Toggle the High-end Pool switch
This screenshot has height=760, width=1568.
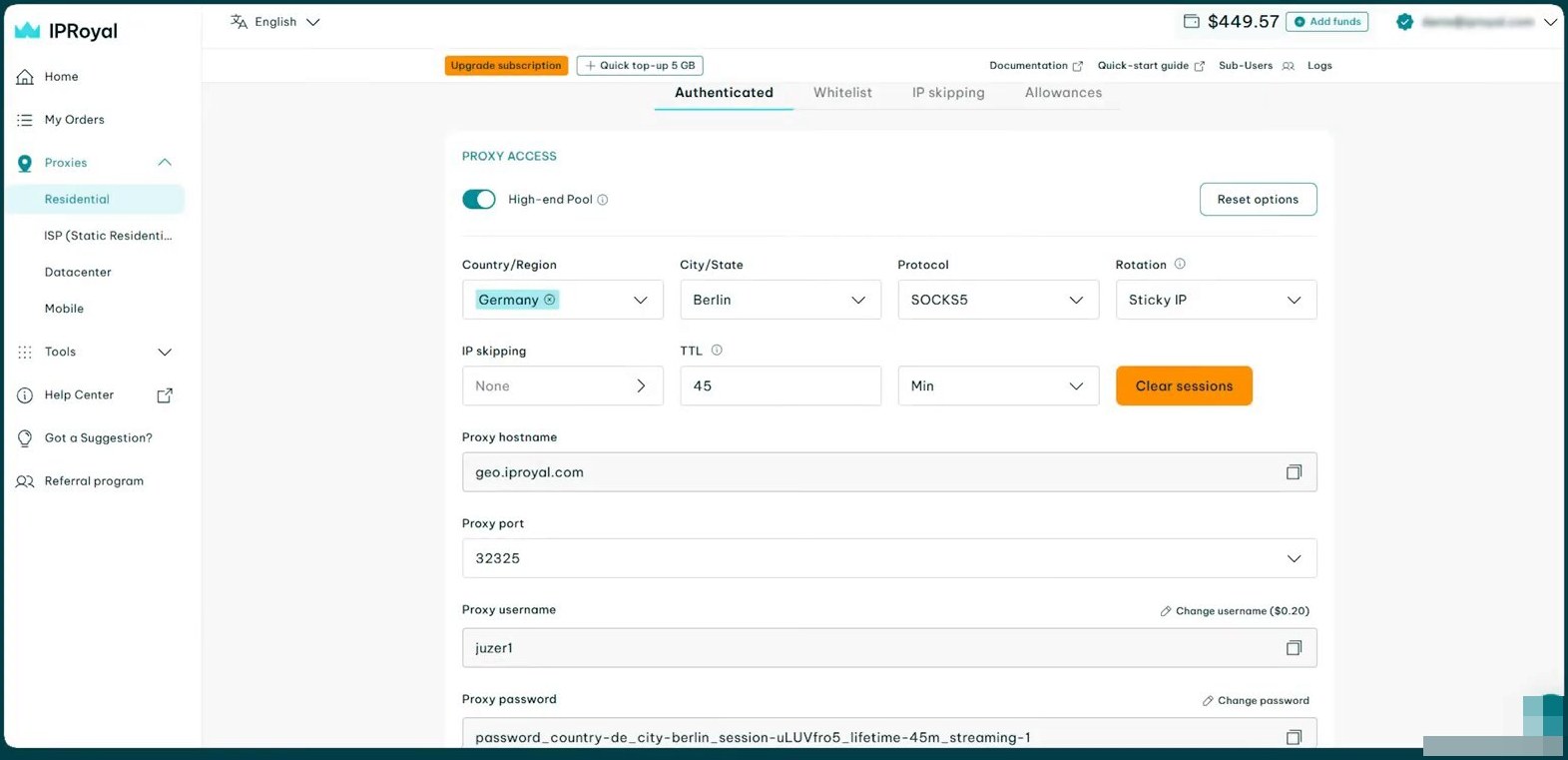coord(479,200)
